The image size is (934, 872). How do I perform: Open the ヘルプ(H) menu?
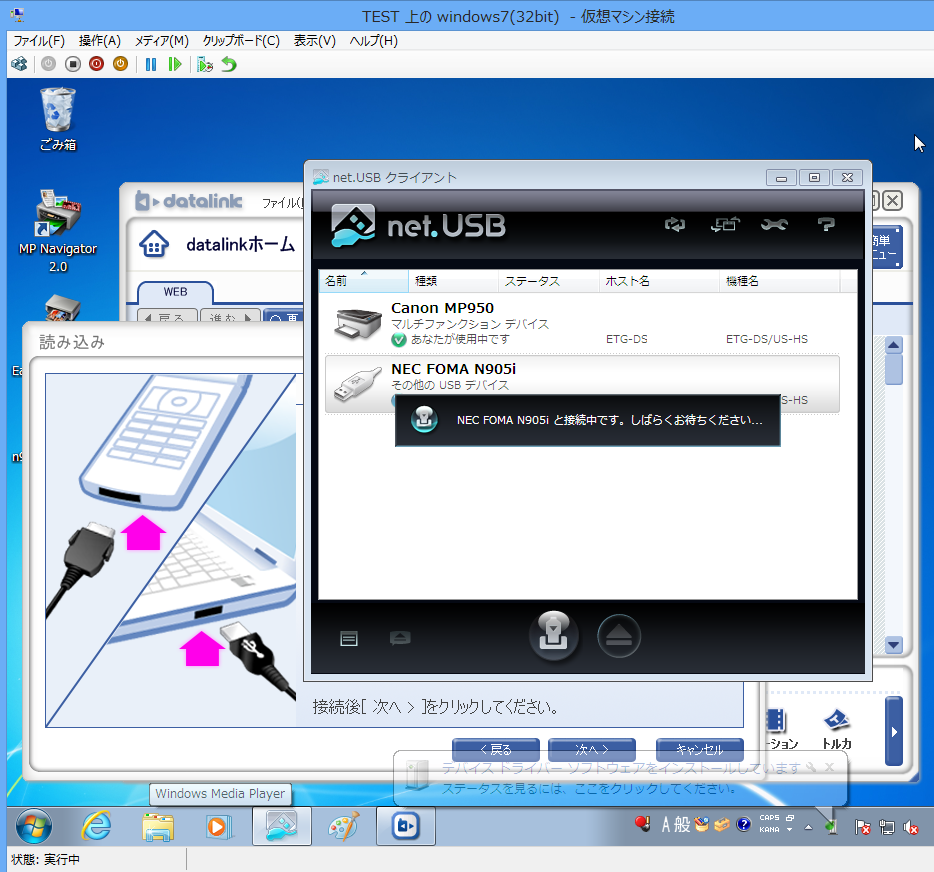(373, 41)
